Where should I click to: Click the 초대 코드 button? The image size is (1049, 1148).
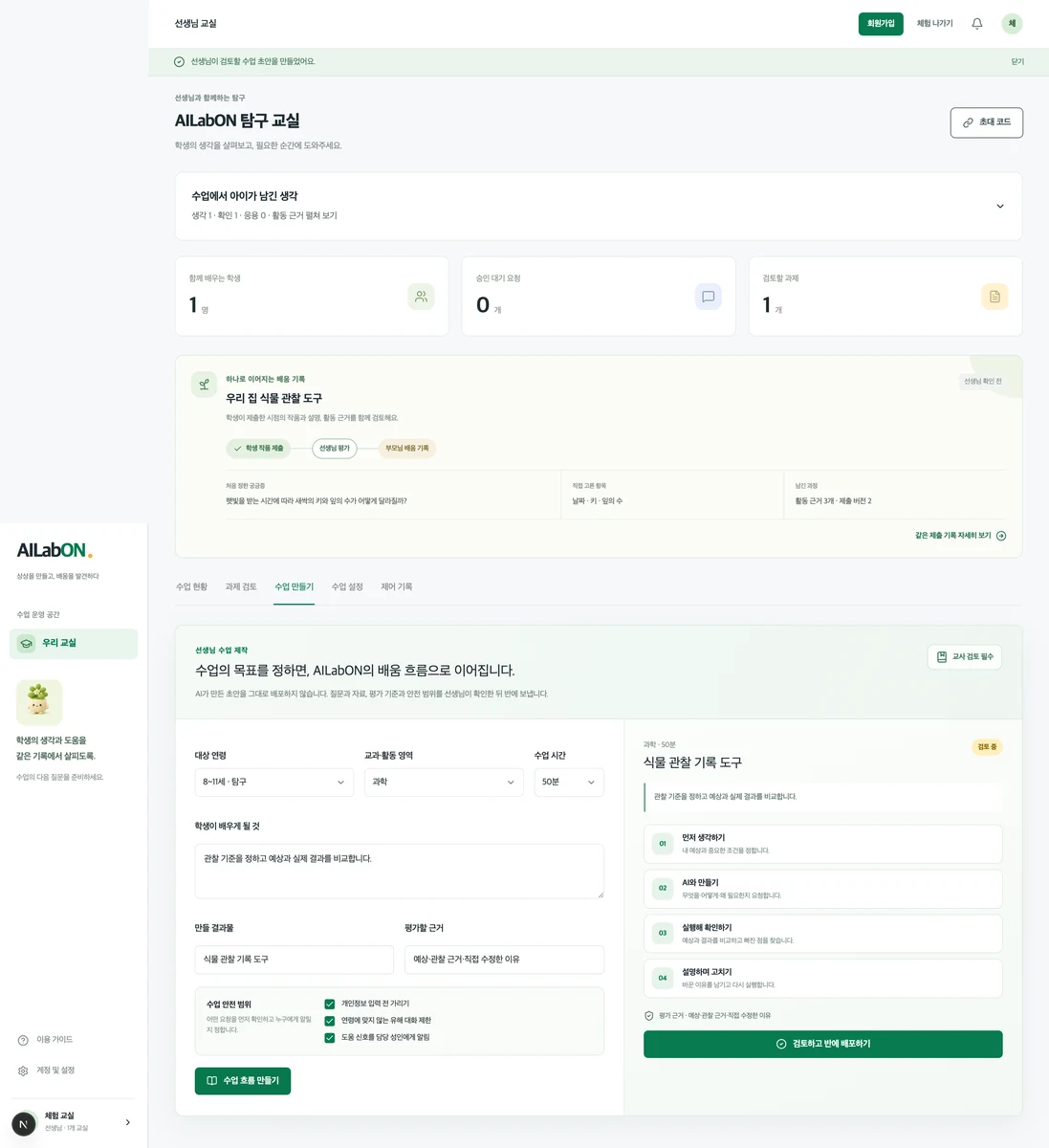(x=987, y=122)
